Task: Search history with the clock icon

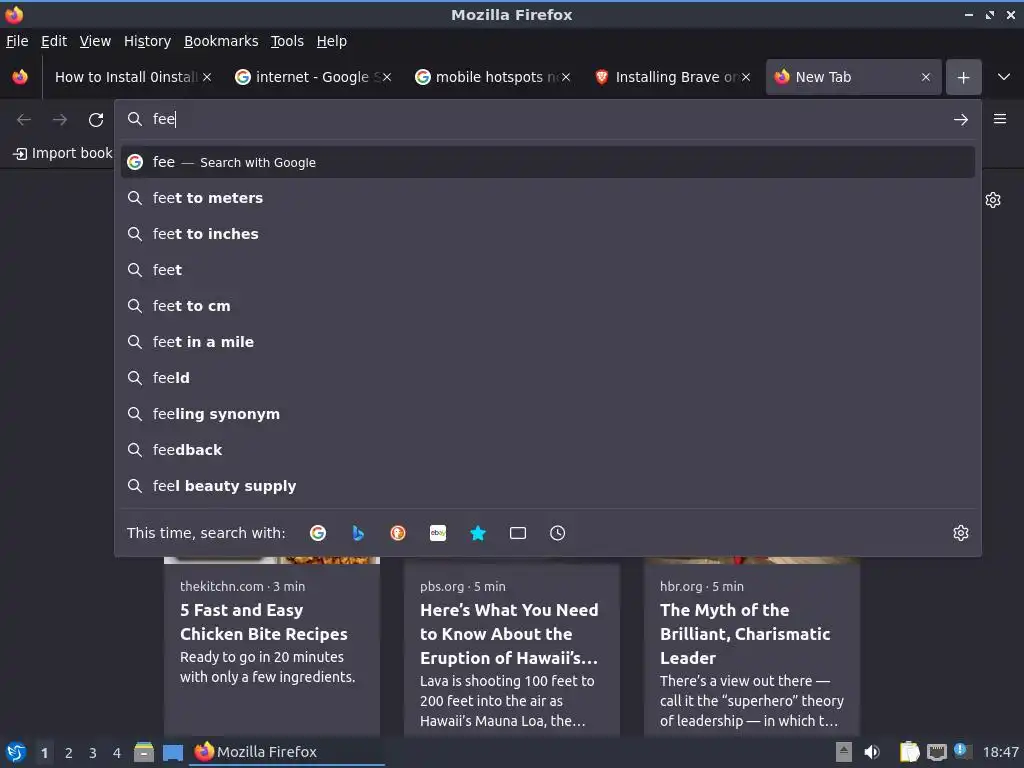Action: tap(558, 533)
